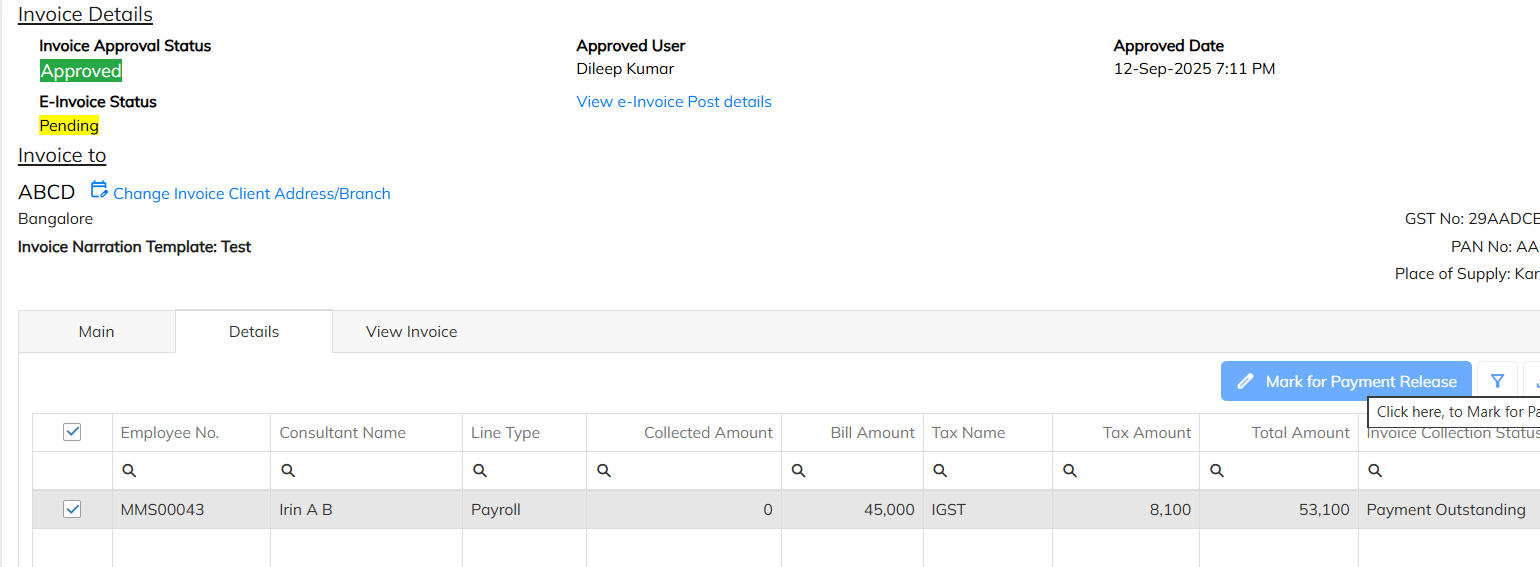Open View e-Invoice Post details link
1540x567 pixels.
674,102
